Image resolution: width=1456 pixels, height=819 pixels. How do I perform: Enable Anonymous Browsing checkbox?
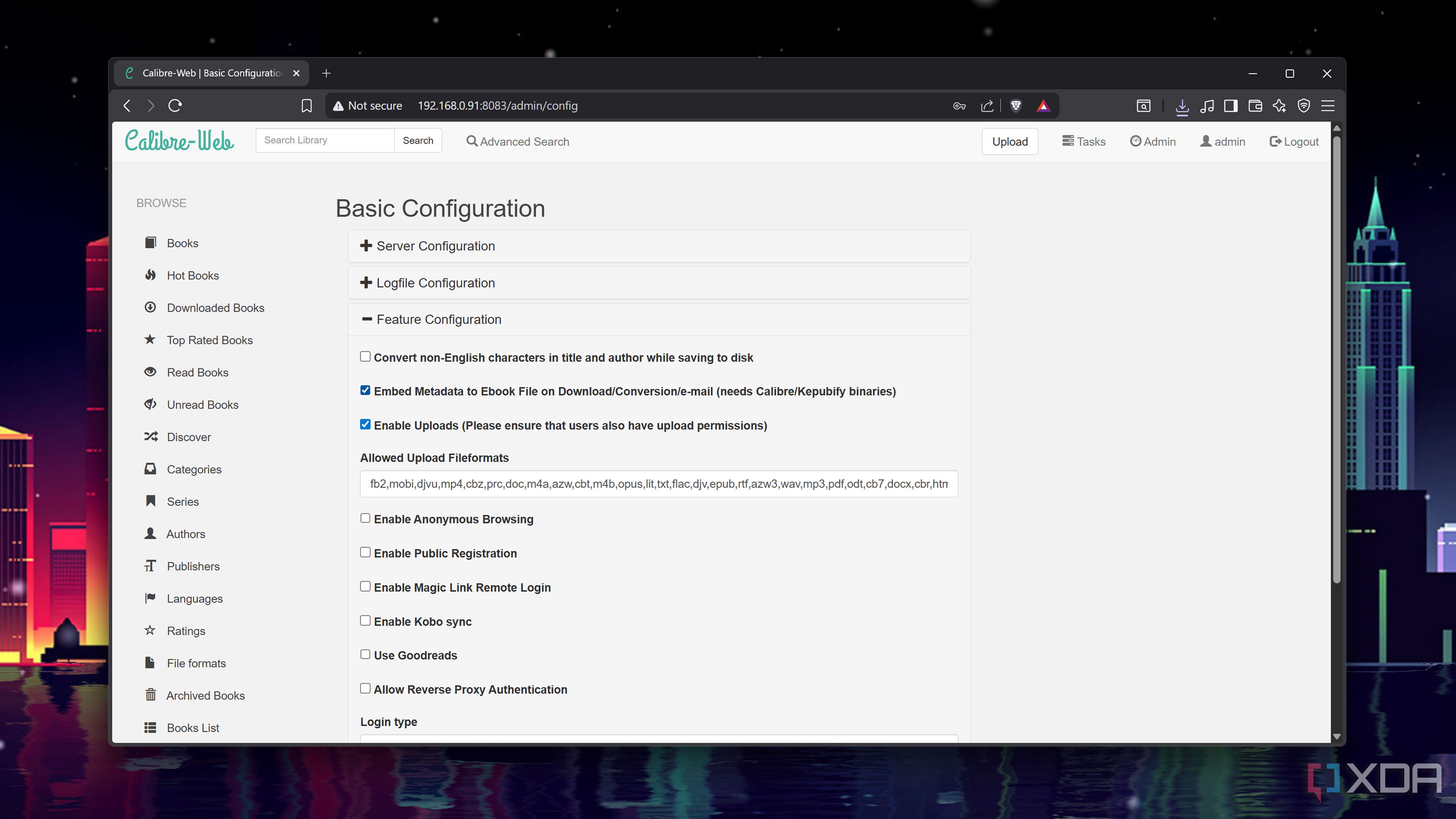point(365,518)
